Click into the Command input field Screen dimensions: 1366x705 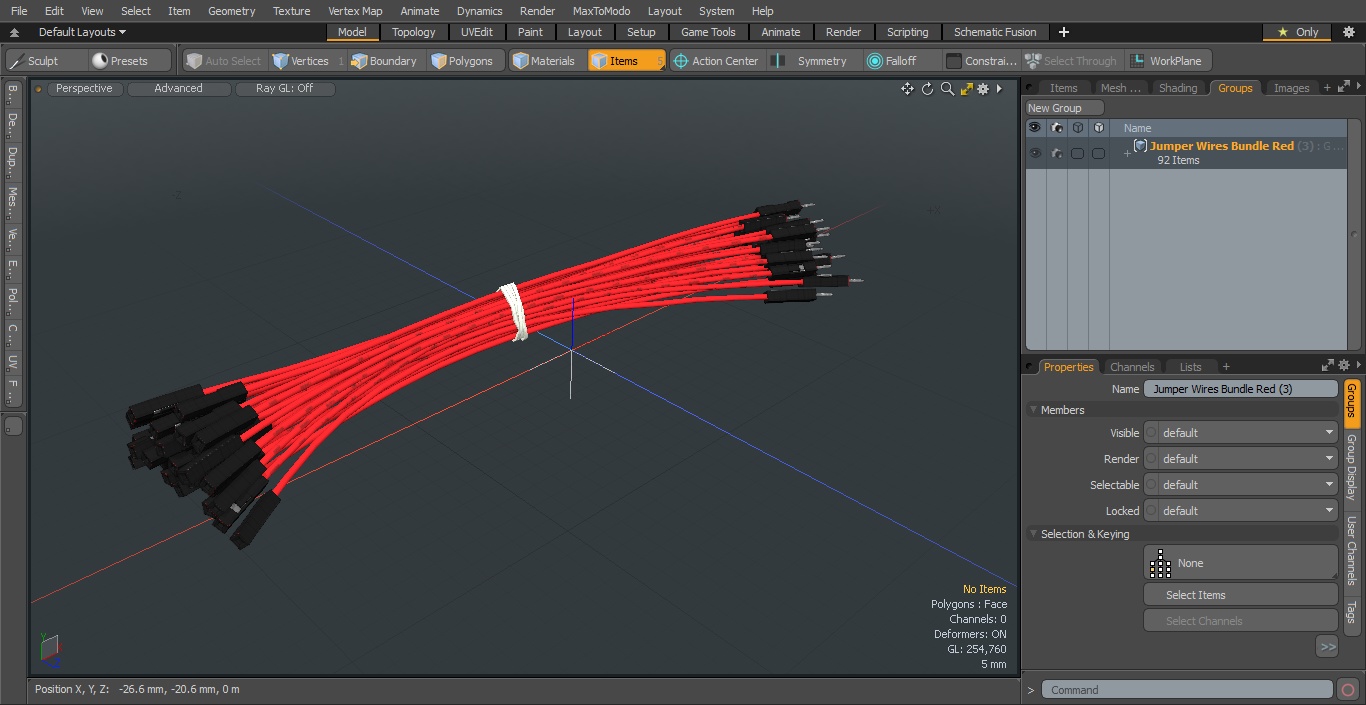[1187, 689]
